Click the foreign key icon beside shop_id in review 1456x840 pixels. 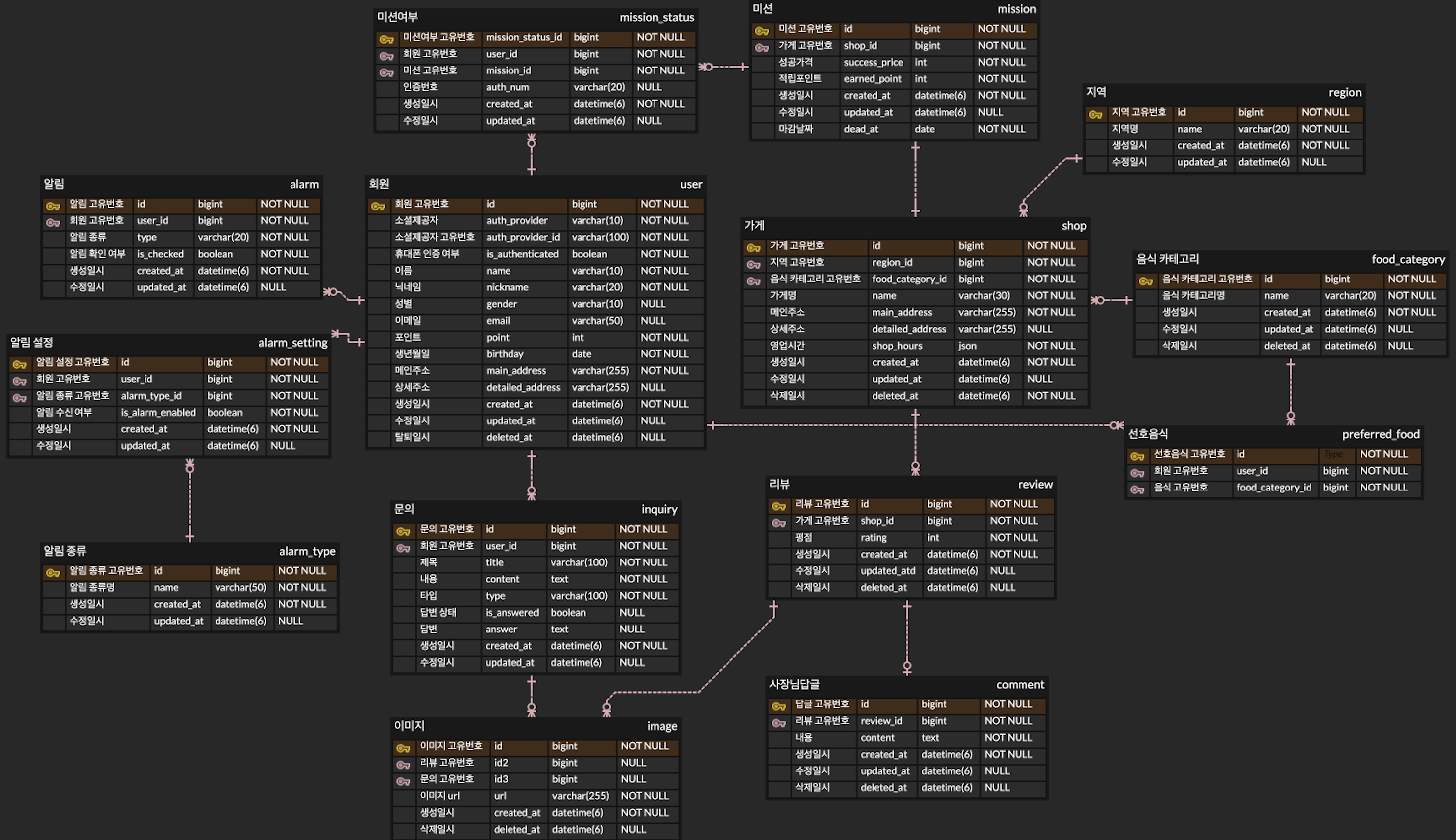[779, 523]
